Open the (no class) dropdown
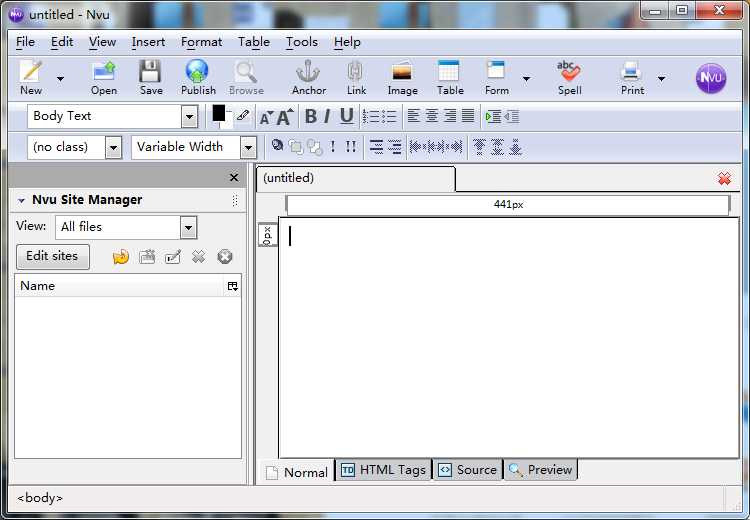The image size is (750, 520). coord(113,147)
